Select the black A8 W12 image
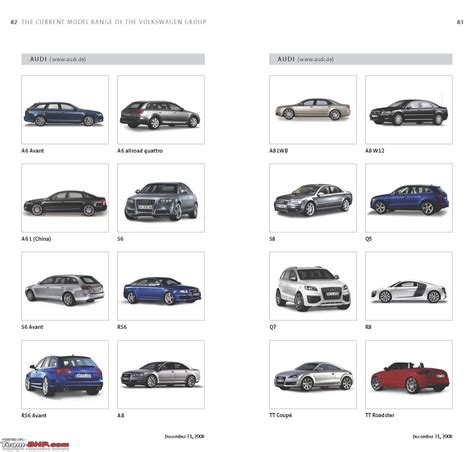Viewport: 474px width, 452px height. [x=409, y=110]
